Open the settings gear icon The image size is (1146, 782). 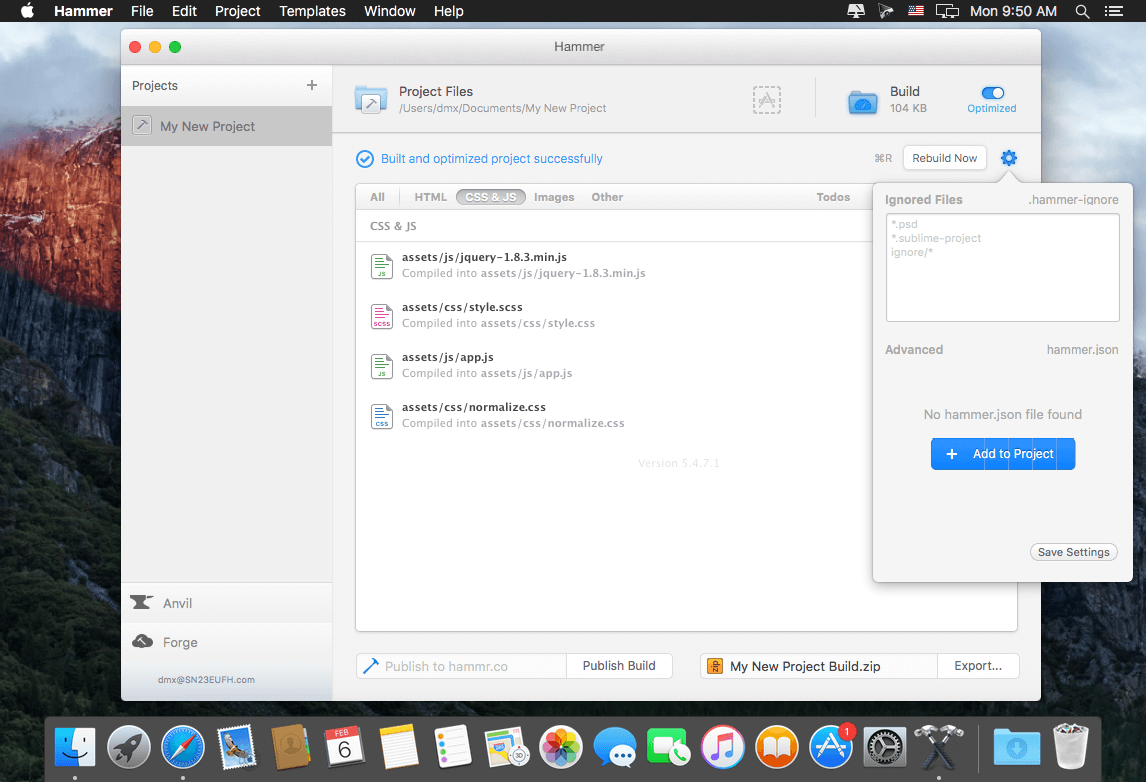1009,158
